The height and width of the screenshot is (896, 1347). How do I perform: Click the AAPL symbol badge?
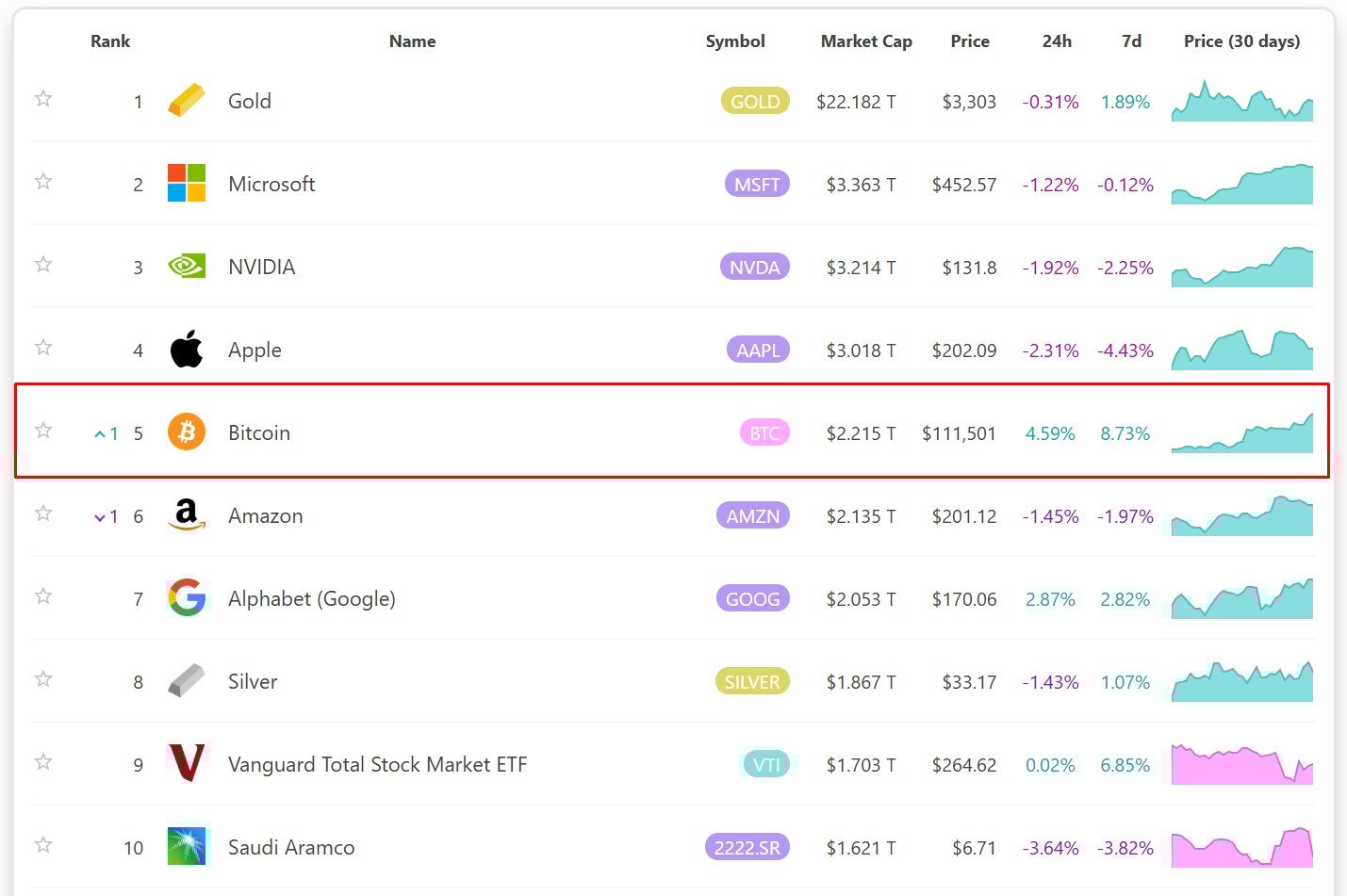[x=758, y=350]
